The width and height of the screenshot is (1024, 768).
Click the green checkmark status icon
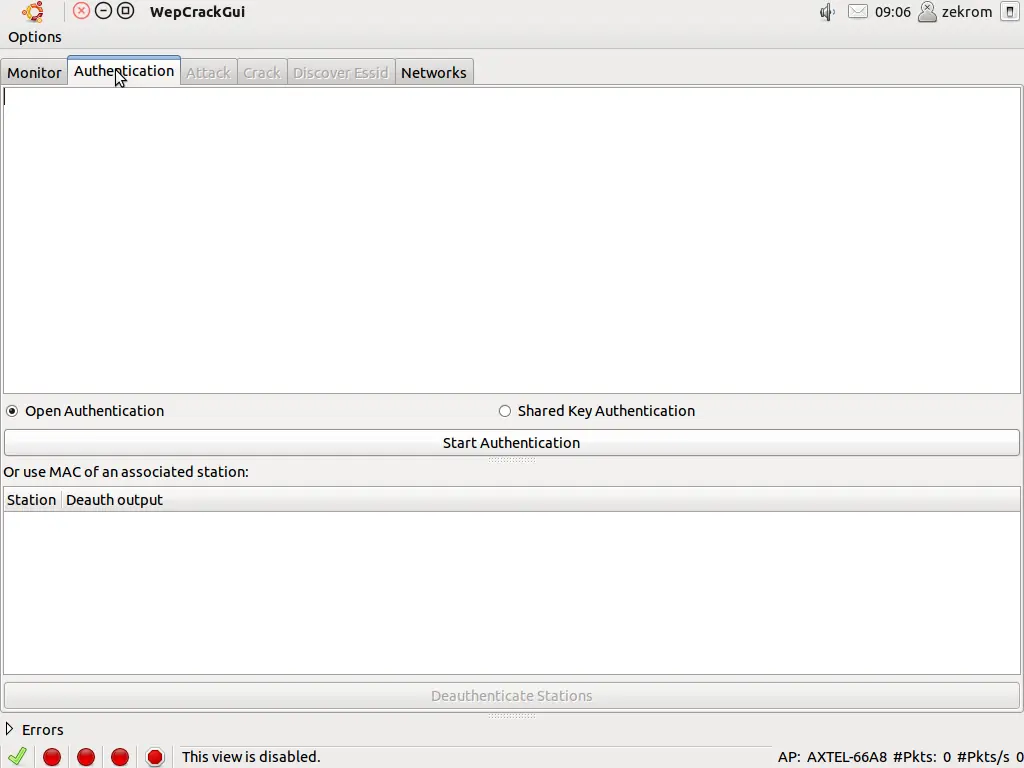[x=18, y=756]
